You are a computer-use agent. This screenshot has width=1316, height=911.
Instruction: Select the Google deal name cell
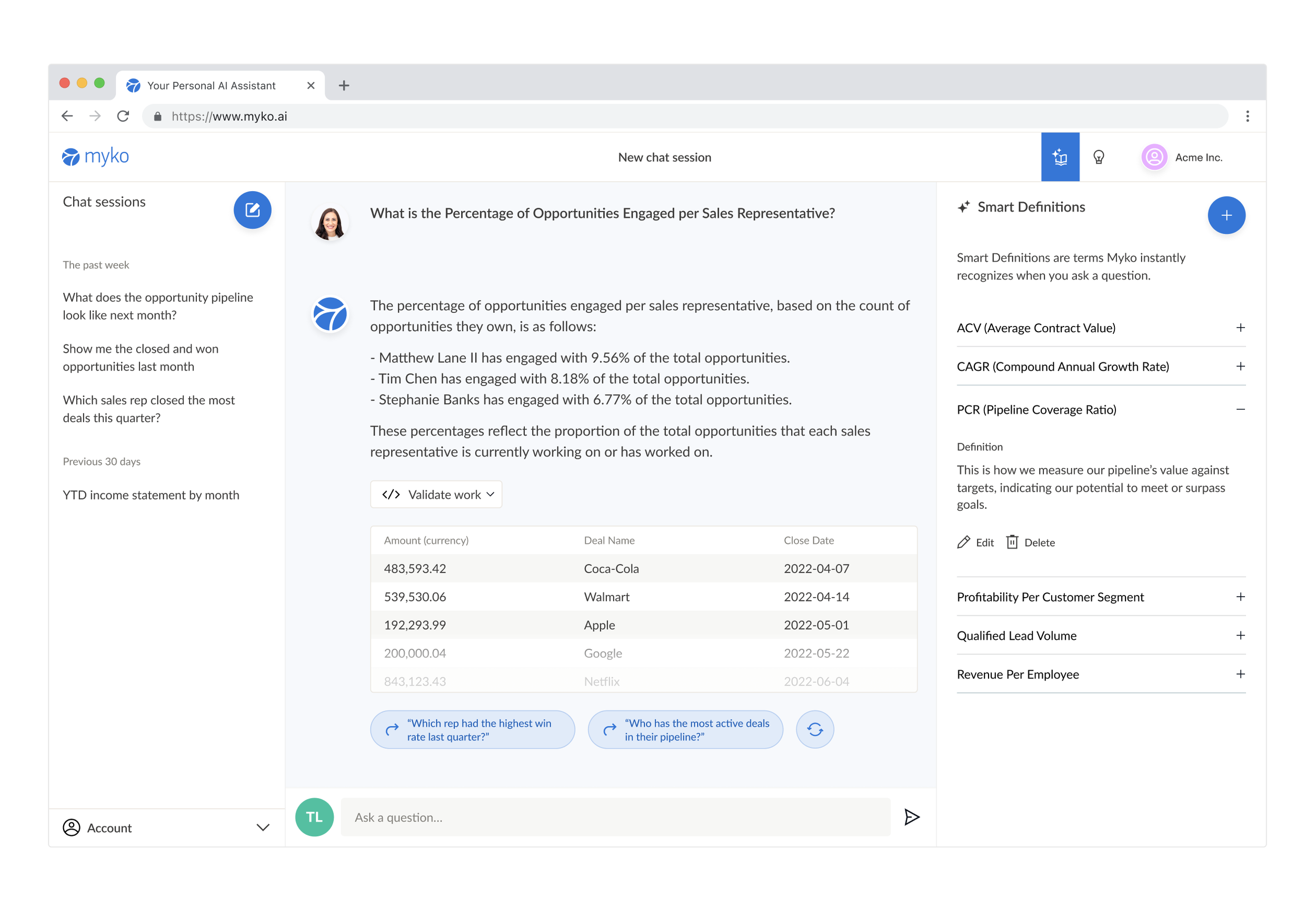point(603,653)
